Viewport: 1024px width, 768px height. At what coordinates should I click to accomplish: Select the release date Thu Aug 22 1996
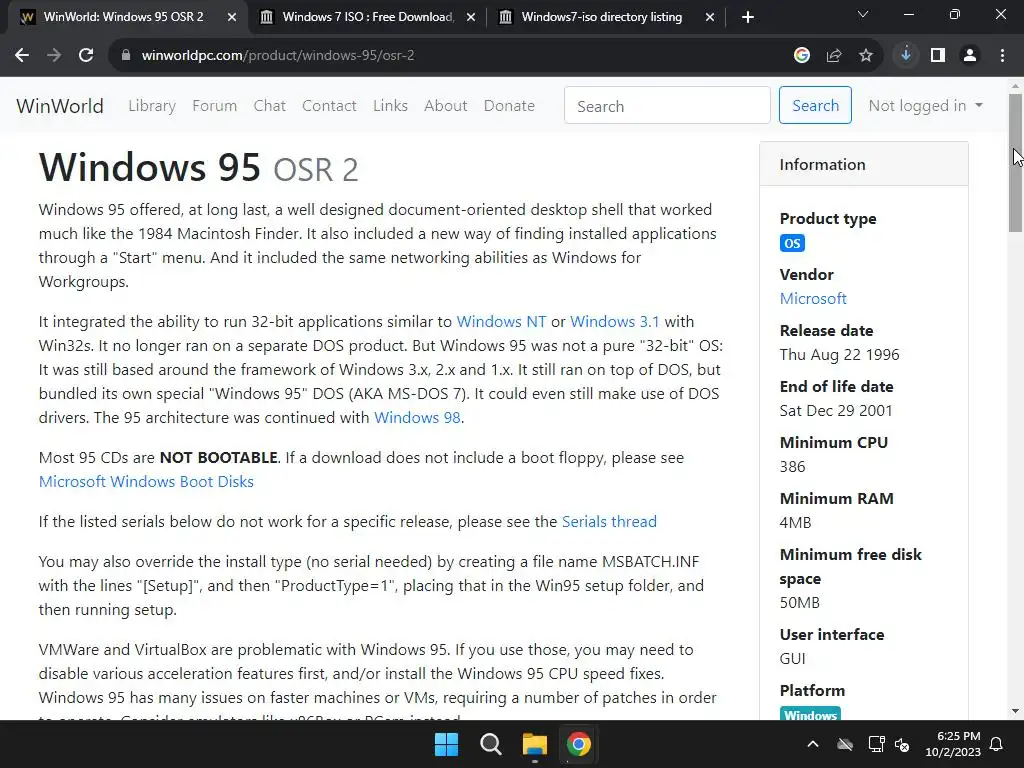pos(839,355)
